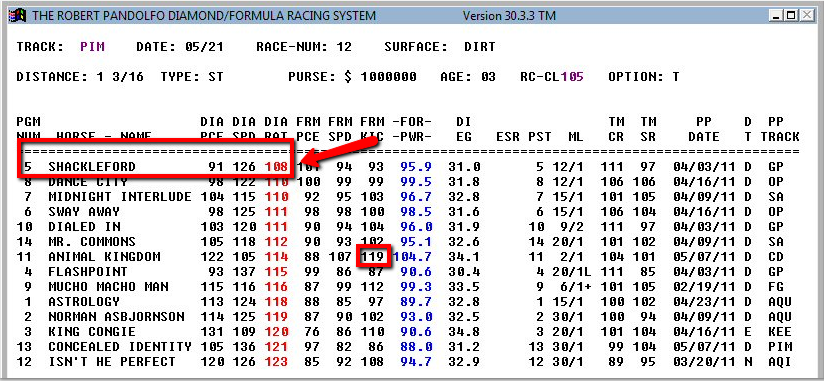This screenshot has width=824, height=381.
Task: Select the track code PIM
Action: click(x=92, y=47)
